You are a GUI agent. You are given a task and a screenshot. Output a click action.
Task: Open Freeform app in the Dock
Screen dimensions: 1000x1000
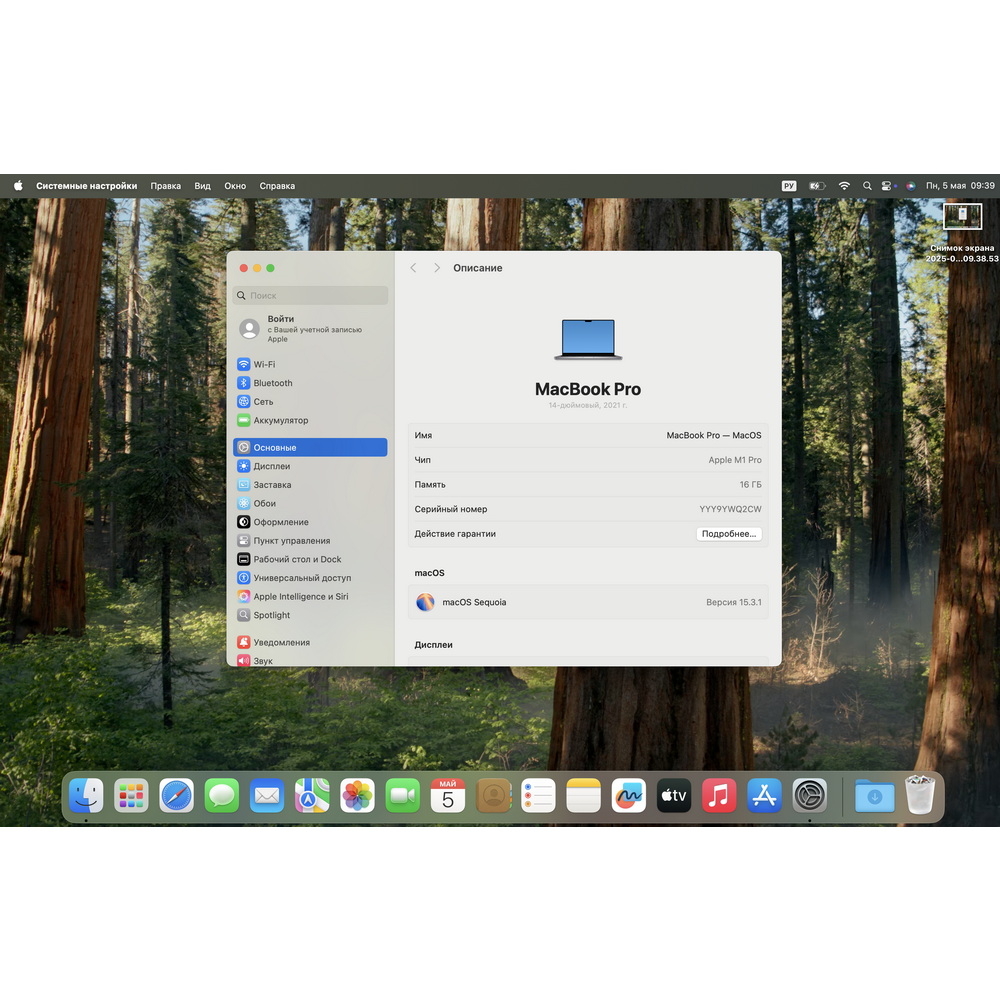point(629,795)
